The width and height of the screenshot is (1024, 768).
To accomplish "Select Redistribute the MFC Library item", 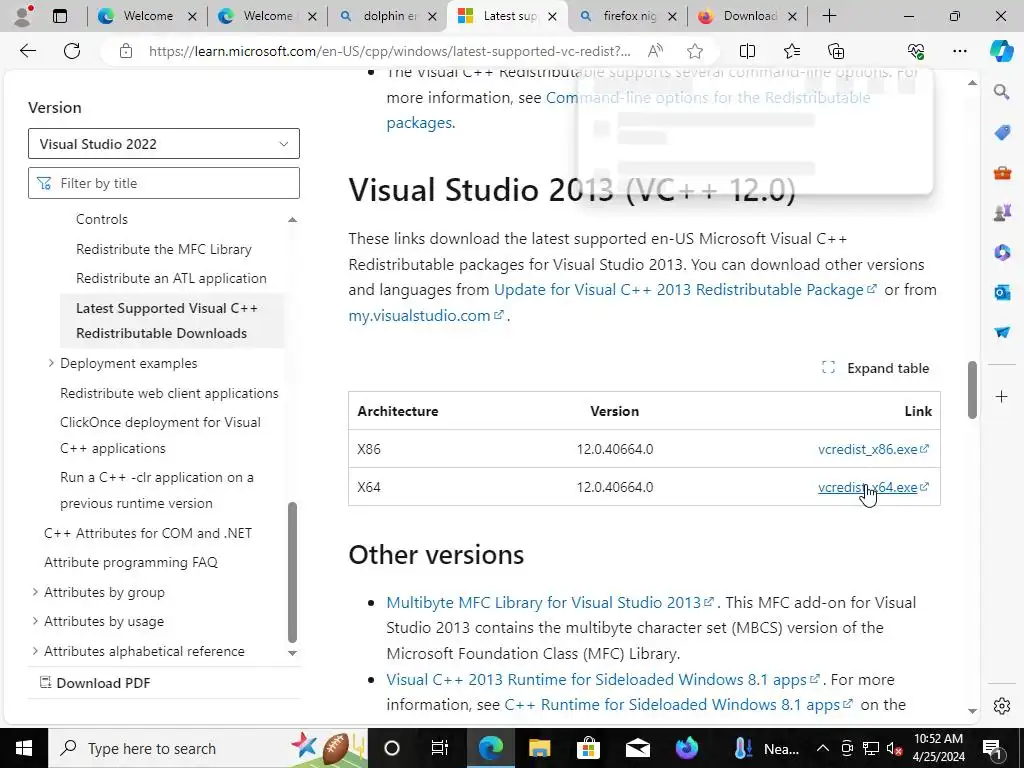I will [x=164, y=249].
